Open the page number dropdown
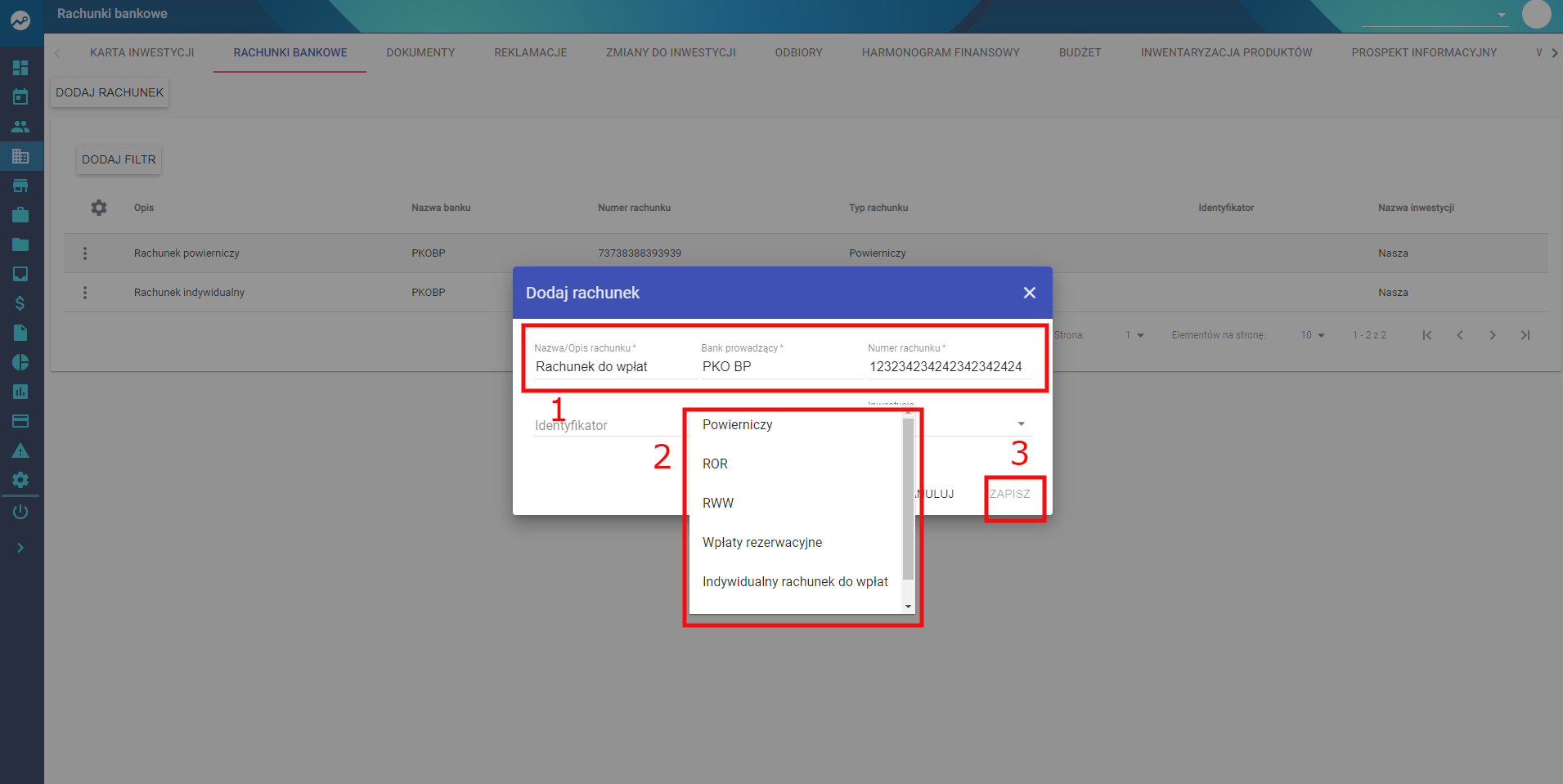Screen dimensions: 1563x784 pos(1134,335)
